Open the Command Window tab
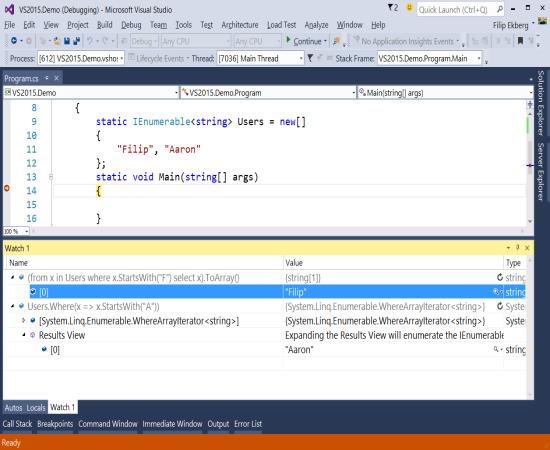550x450 pixels. pos(108,424)
